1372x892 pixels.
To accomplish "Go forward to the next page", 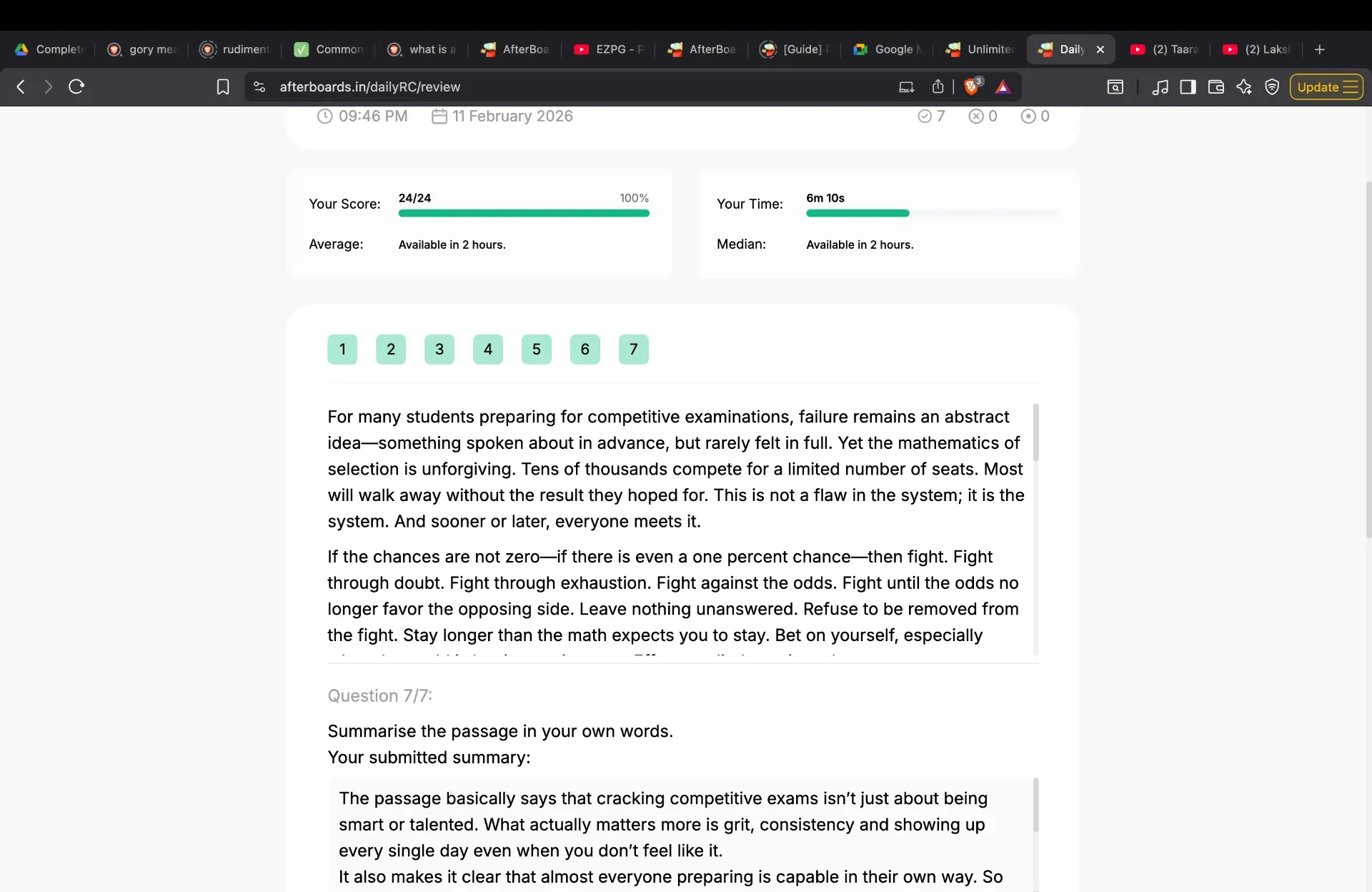I will [x=48, y=87].
